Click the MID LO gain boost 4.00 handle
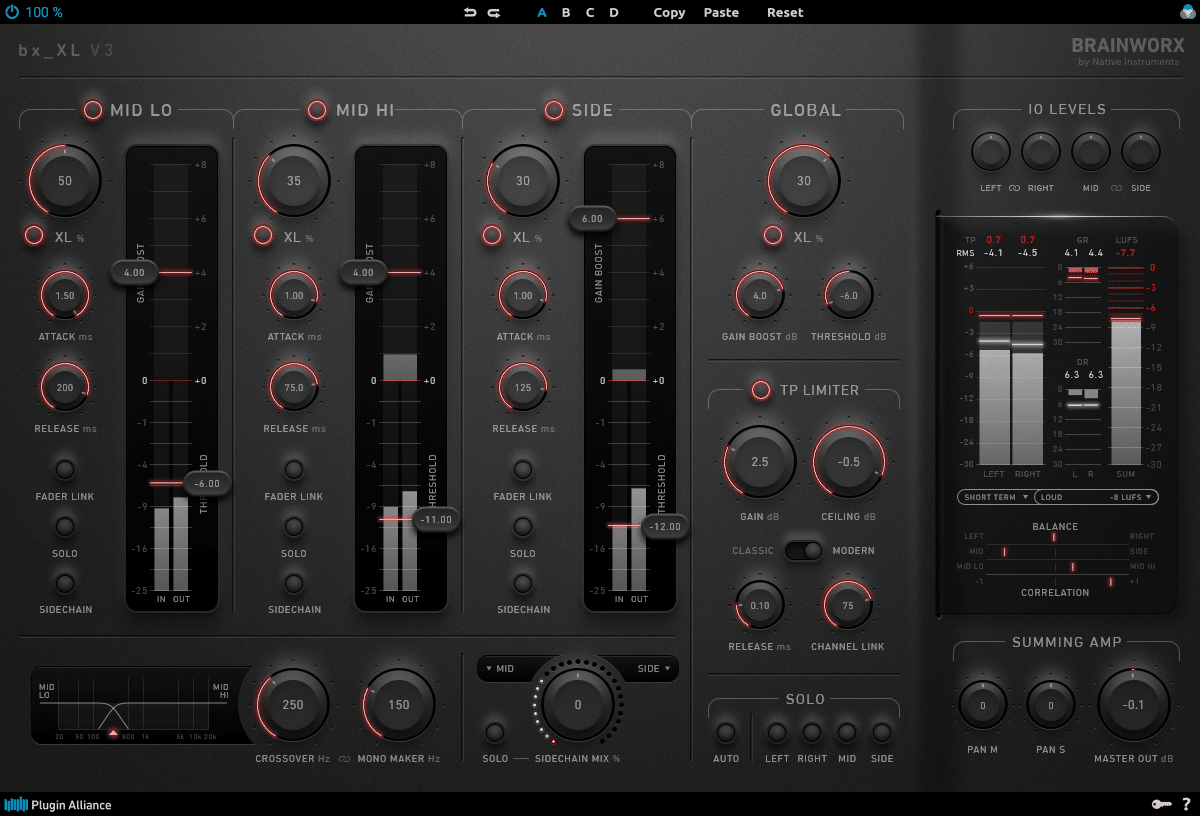The image size is (1200, 816). [134, 272]
